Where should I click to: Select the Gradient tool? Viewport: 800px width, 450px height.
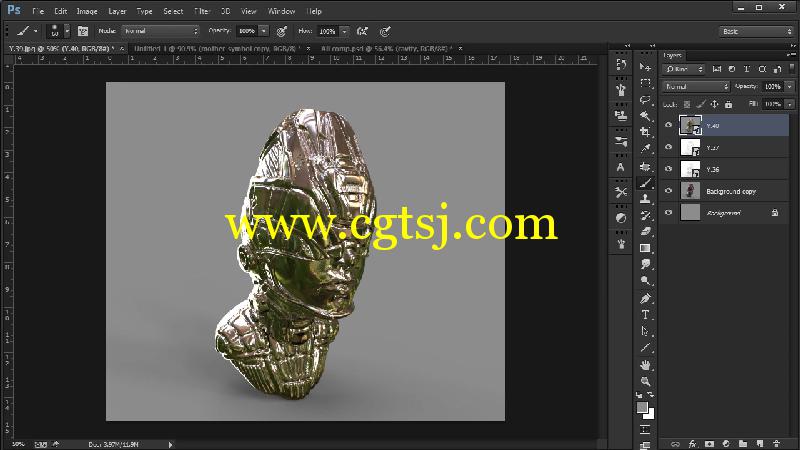(x=645, y=248)
